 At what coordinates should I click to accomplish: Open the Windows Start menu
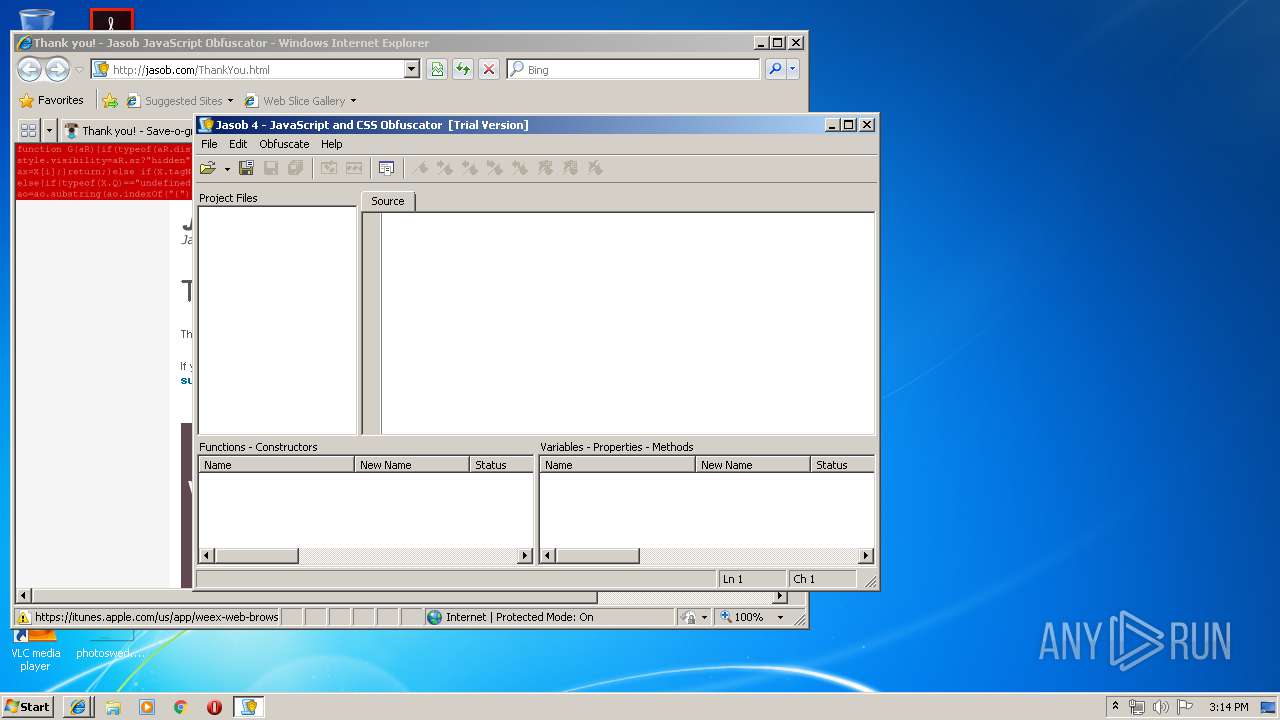point(27,706)
